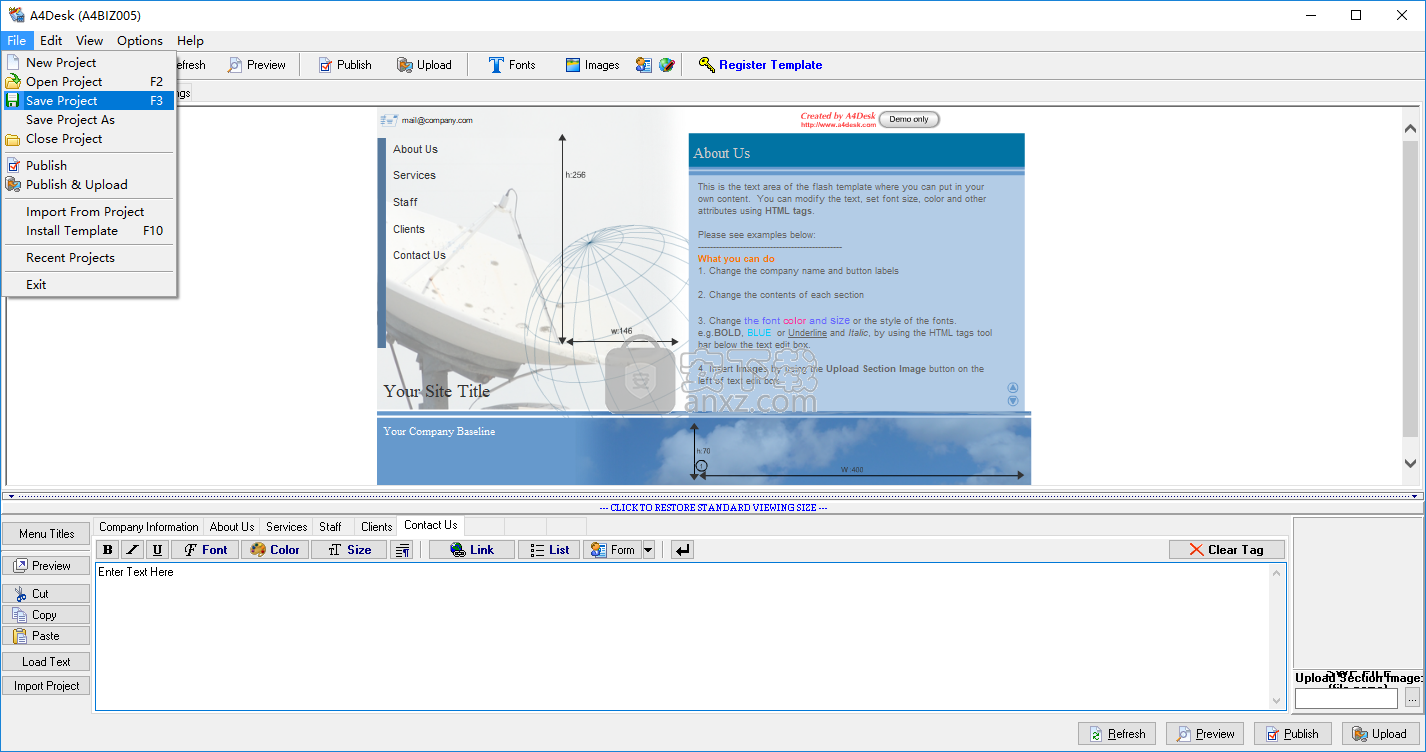Click the bottom Upload button
Viewport: 1426px width, 752px height.
pyautogui.click(x=1381, y=734)
